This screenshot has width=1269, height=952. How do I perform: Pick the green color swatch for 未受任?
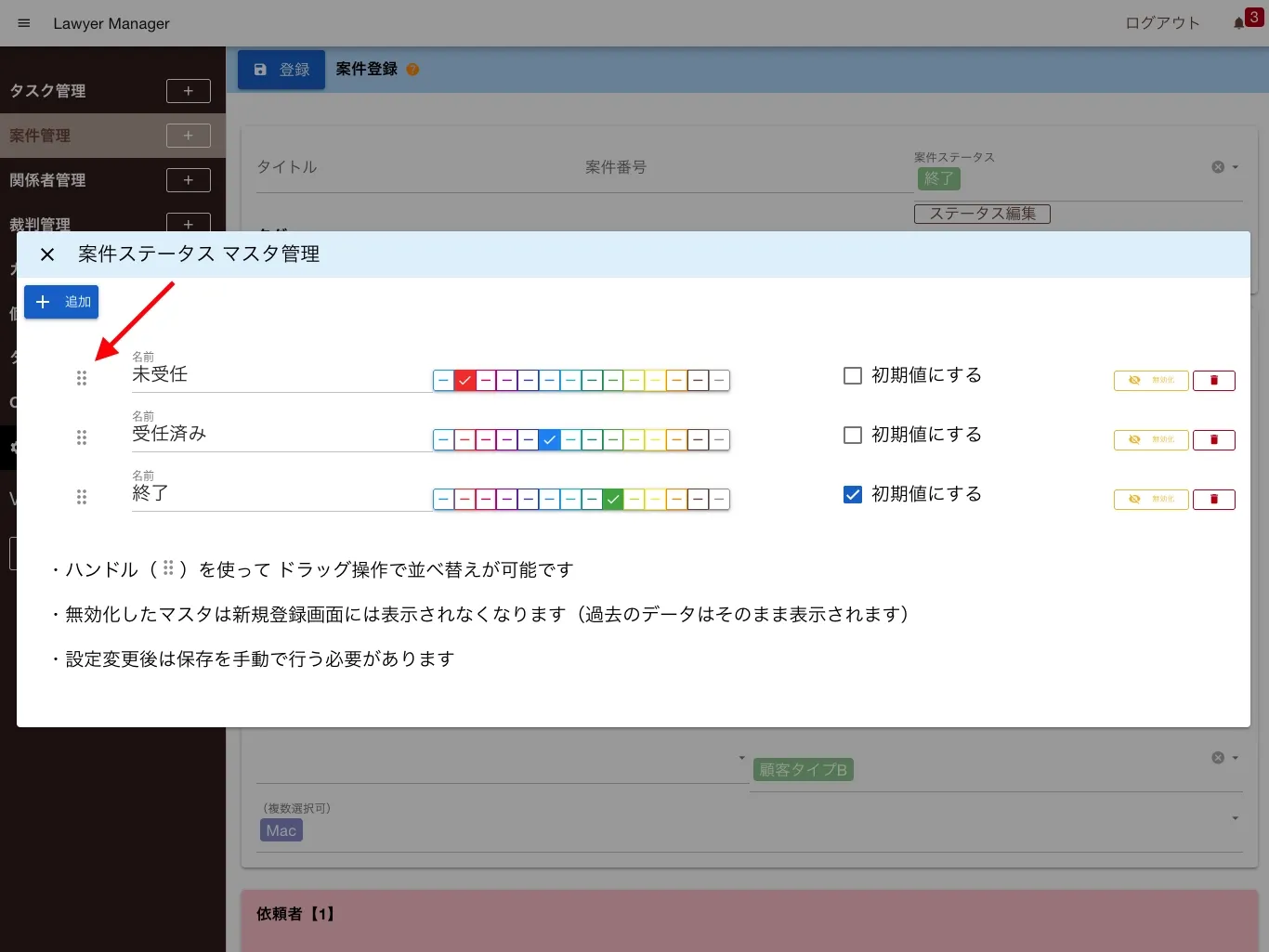click(613, 380)
